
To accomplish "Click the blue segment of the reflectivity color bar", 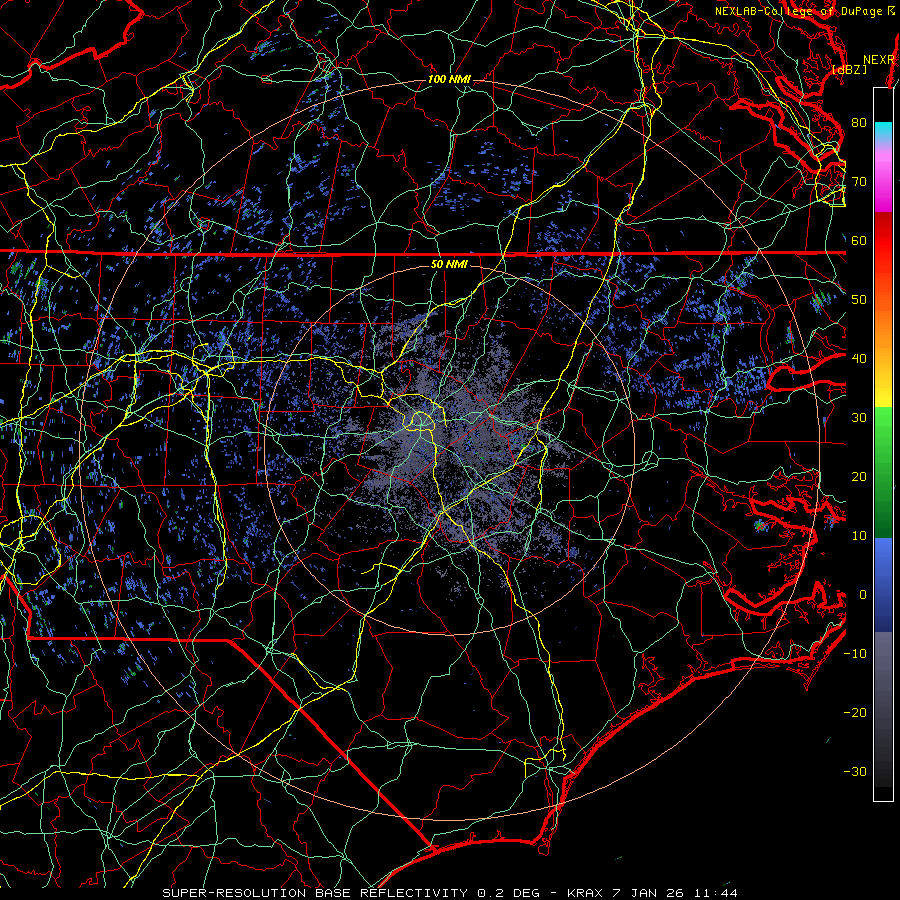I will (x=883, y=585).
